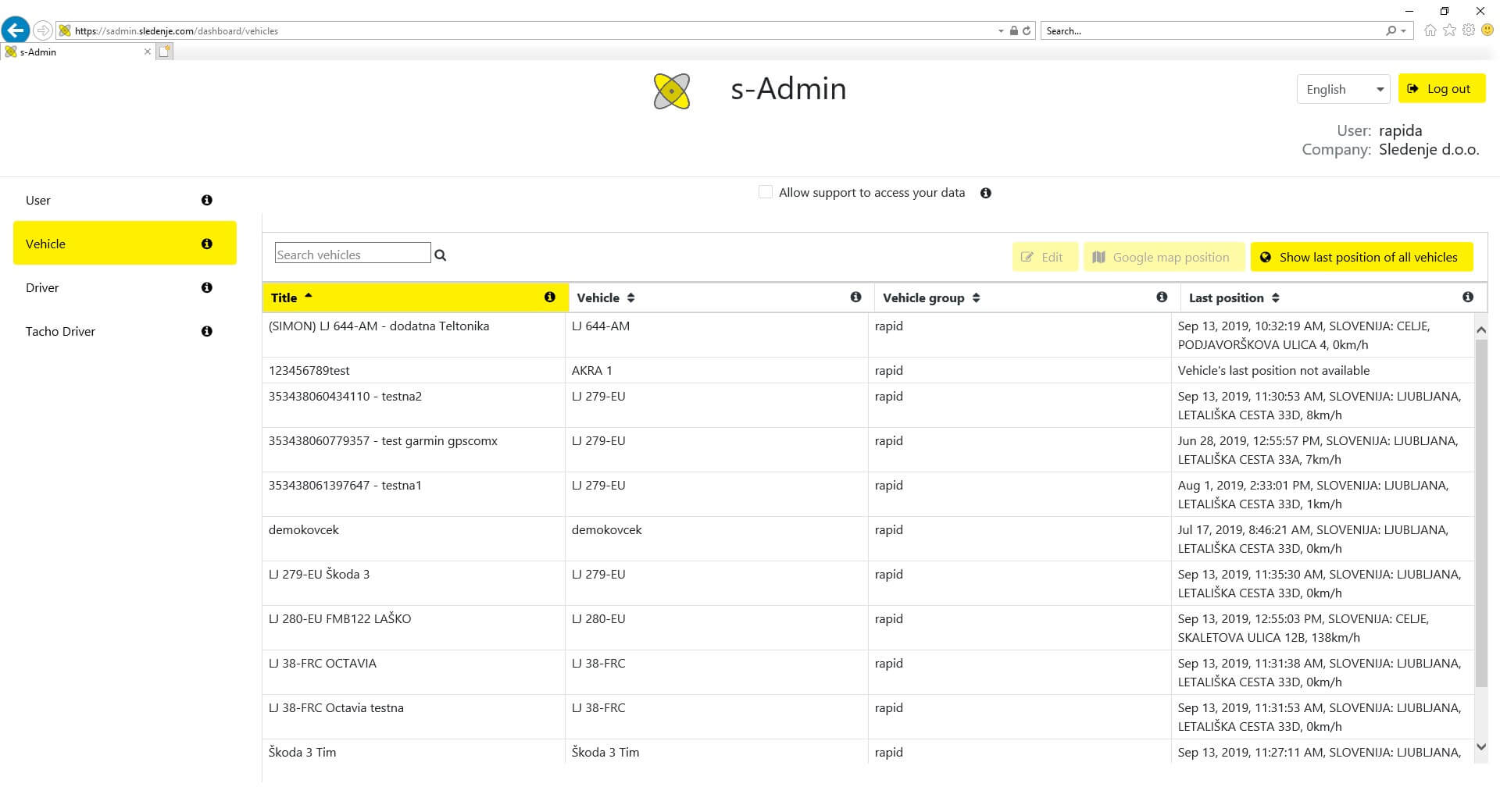The height and width of the screenshot is (812, 1500).
Task: Open the English language dropdown
Action: tap(1343, 89)
